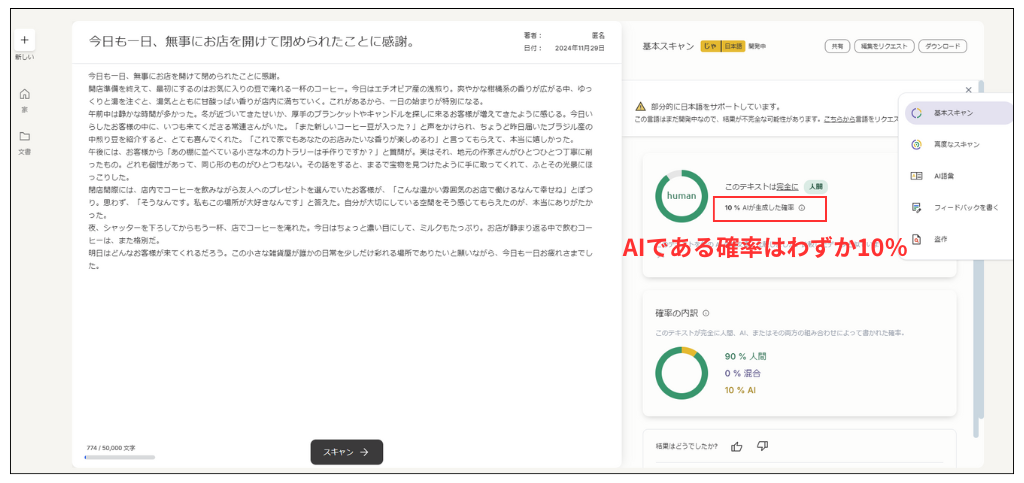The height and width of the screenshot is (483, 1024).
Task: Click the じゃ language code badge
Action: (711, 46)
